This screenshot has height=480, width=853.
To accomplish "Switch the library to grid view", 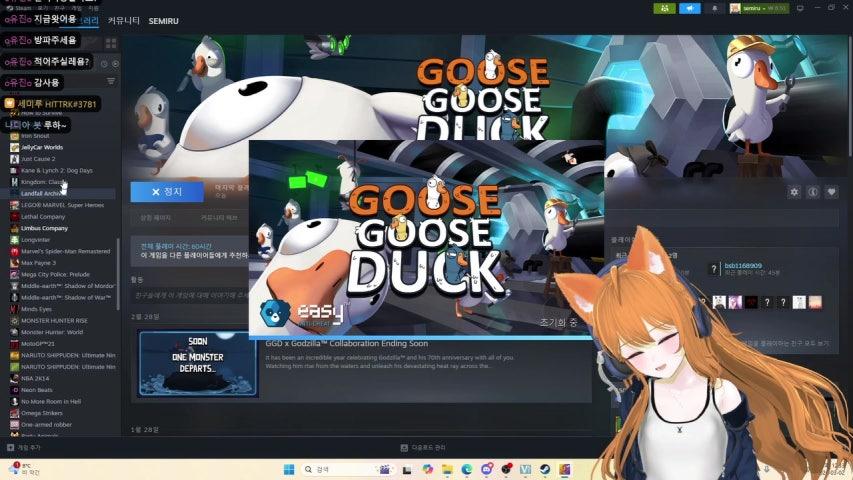I will pos(111,43).
